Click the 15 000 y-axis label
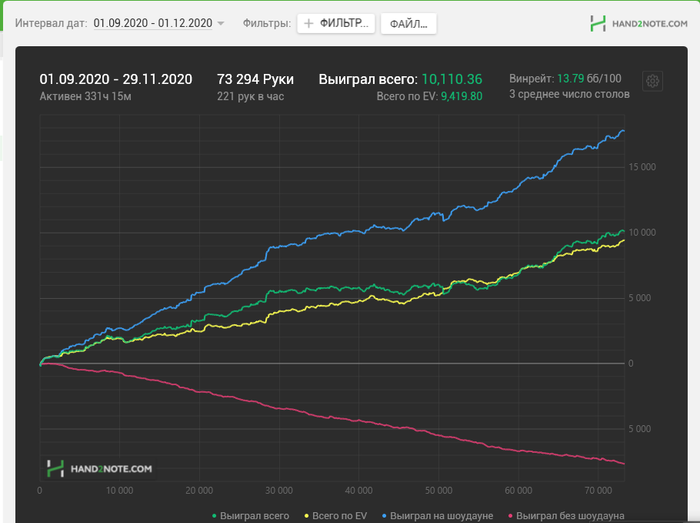 (x=642, y=167)
